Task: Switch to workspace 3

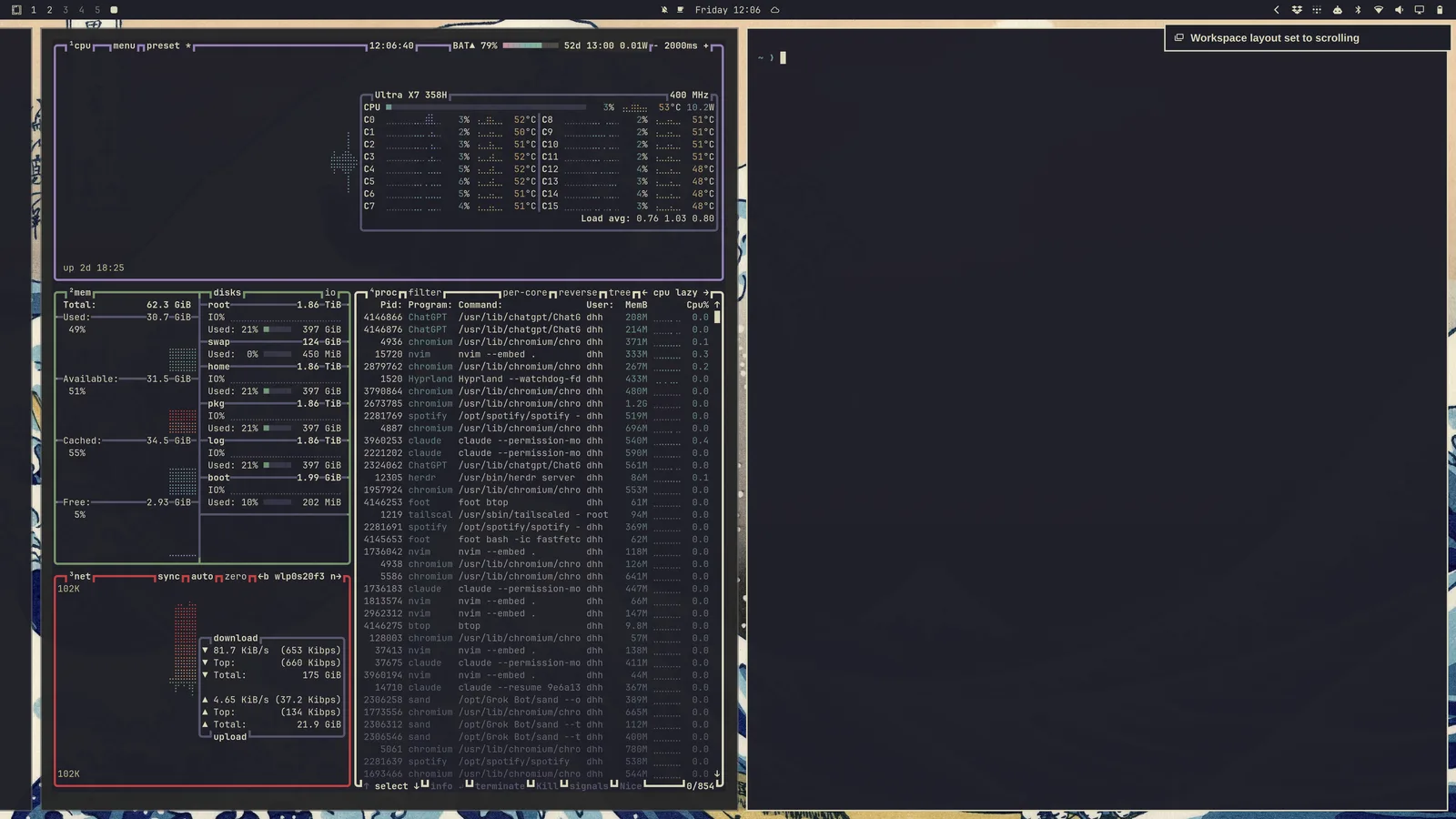Action: 66,10
